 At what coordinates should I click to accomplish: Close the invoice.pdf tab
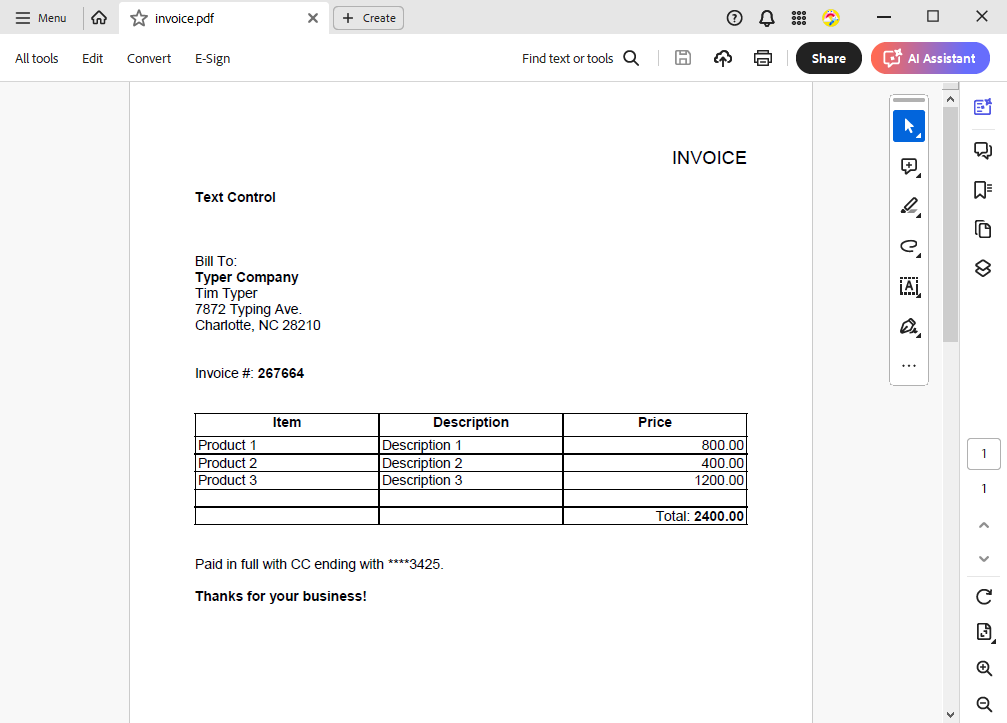313,18
